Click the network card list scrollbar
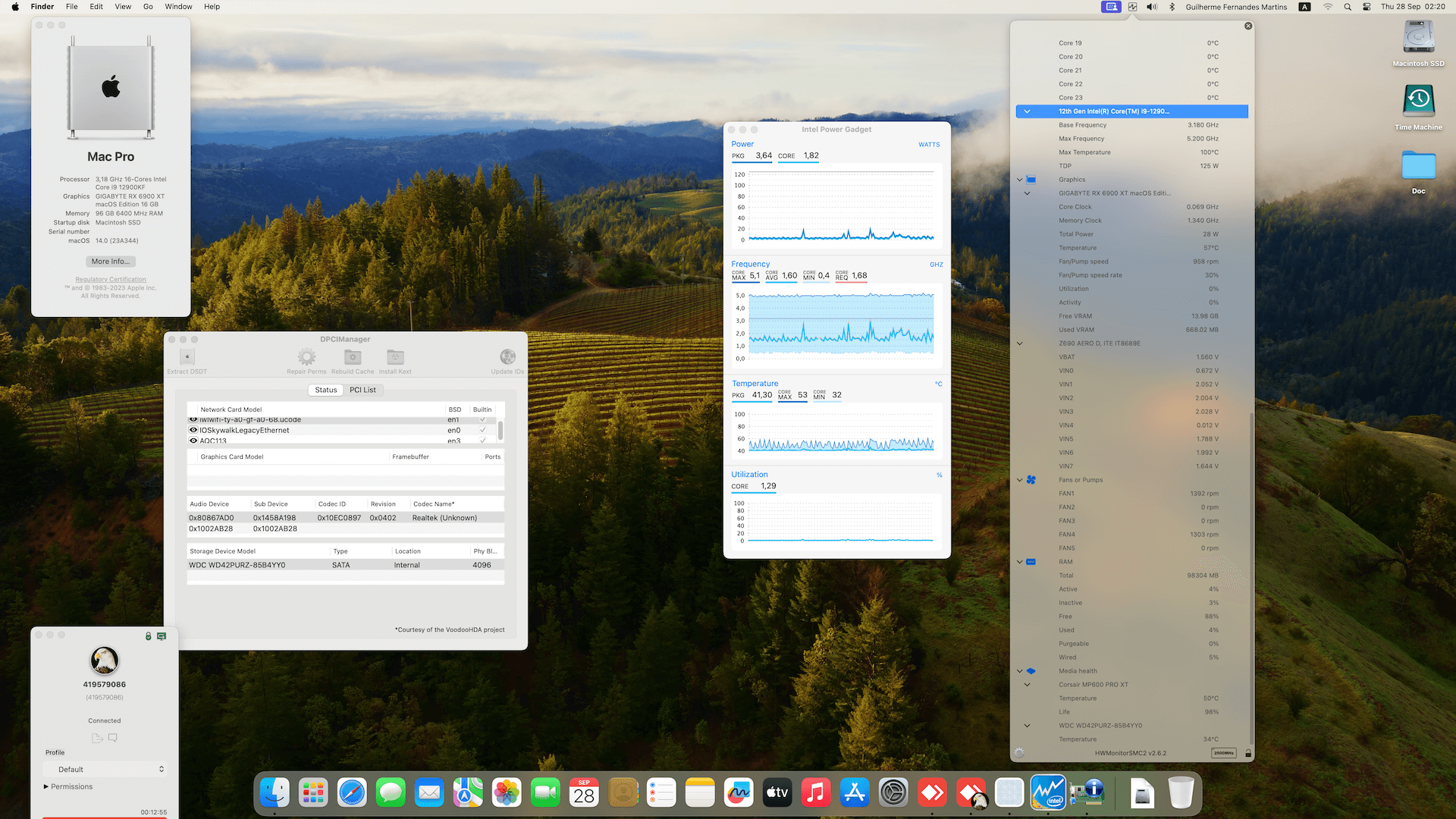 point(500,430)
